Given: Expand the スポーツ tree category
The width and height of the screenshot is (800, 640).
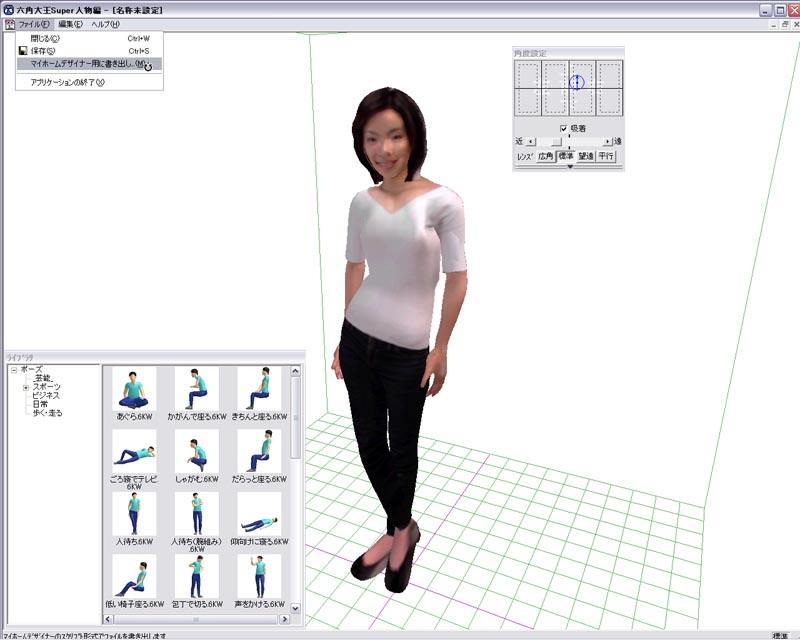Looking at the screenshot, I should click(26, 387).
